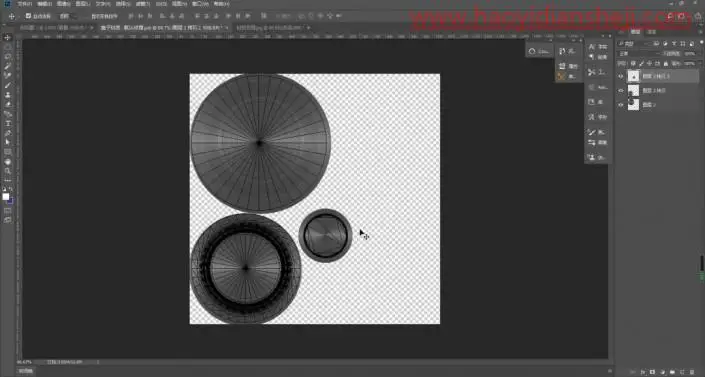Click the background color swatch
The height and width of the screenshot is (377, 705).
coord(10,201)
